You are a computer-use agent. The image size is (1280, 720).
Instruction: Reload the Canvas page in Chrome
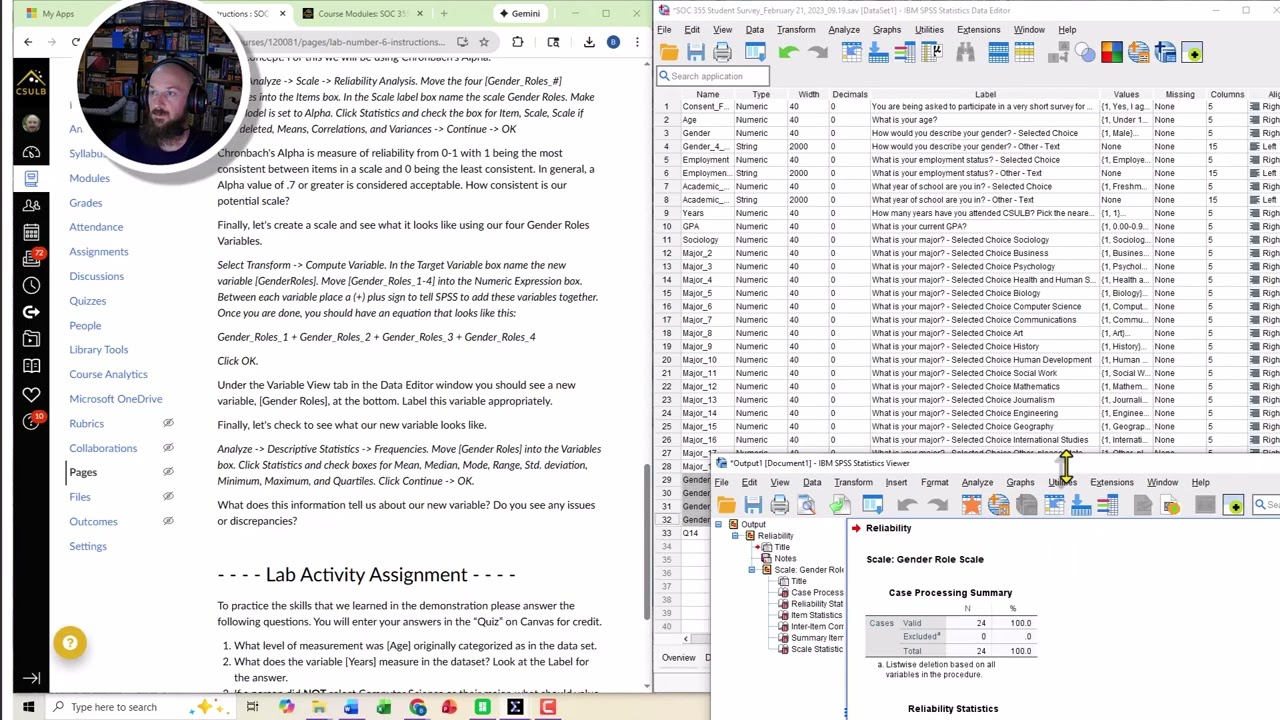(x=75, y=42)
